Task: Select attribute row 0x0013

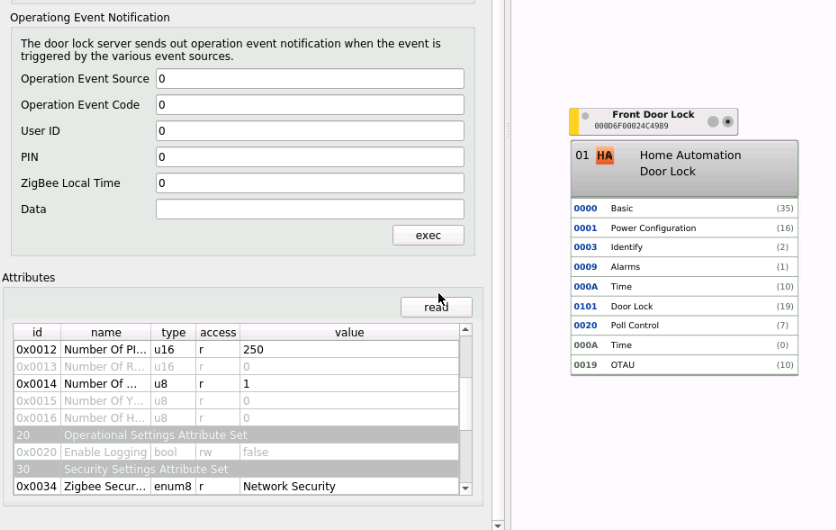Action: coord(236,367)
